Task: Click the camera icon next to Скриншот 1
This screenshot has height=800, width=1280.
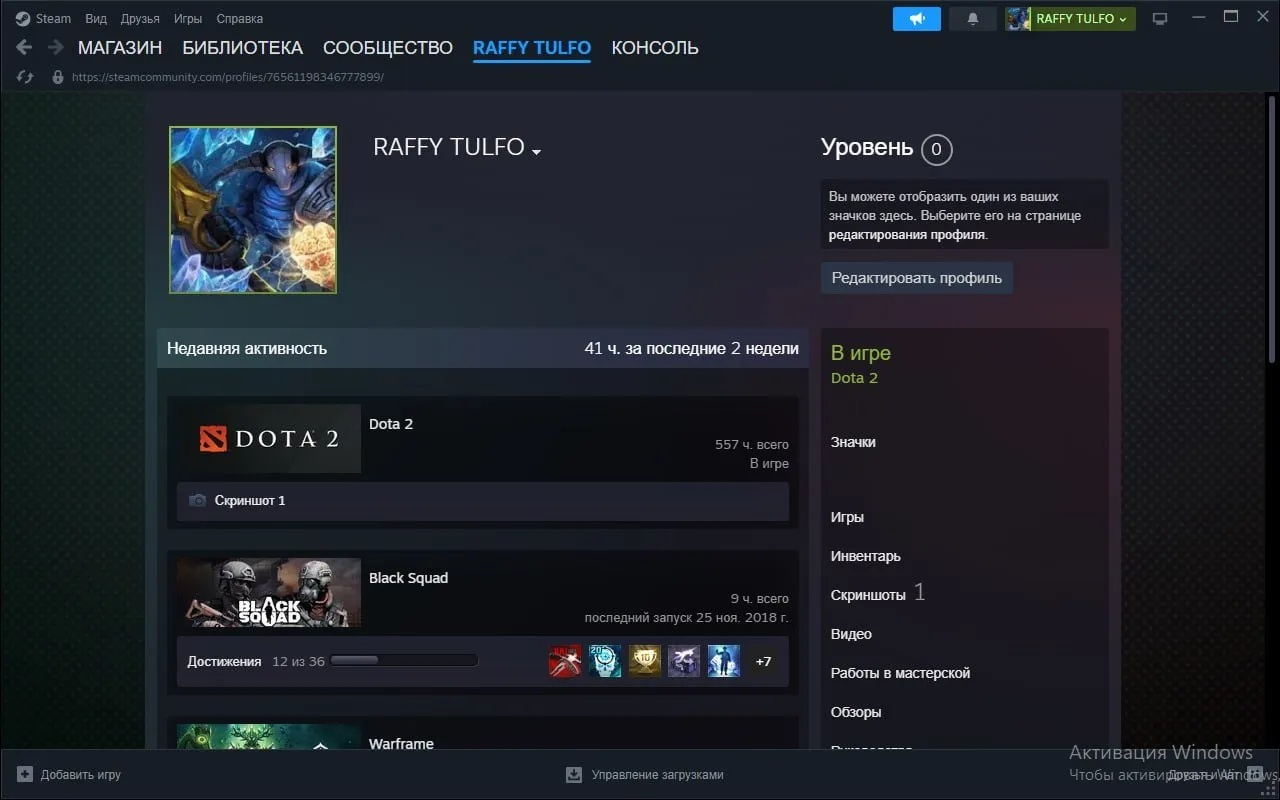Action: click(198, 500)
